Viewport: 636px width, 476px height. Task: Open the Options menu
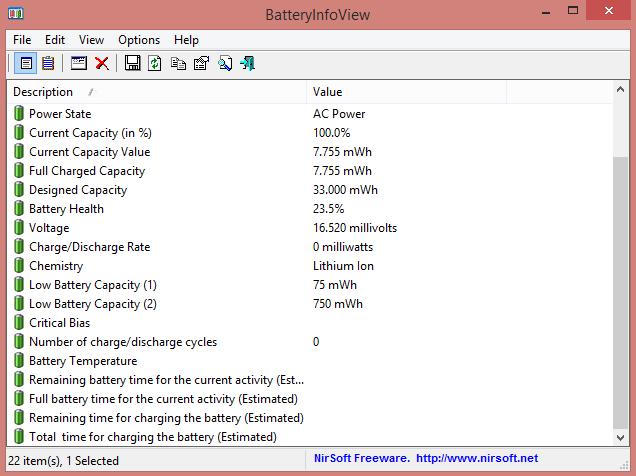click(x=139, y=40)
